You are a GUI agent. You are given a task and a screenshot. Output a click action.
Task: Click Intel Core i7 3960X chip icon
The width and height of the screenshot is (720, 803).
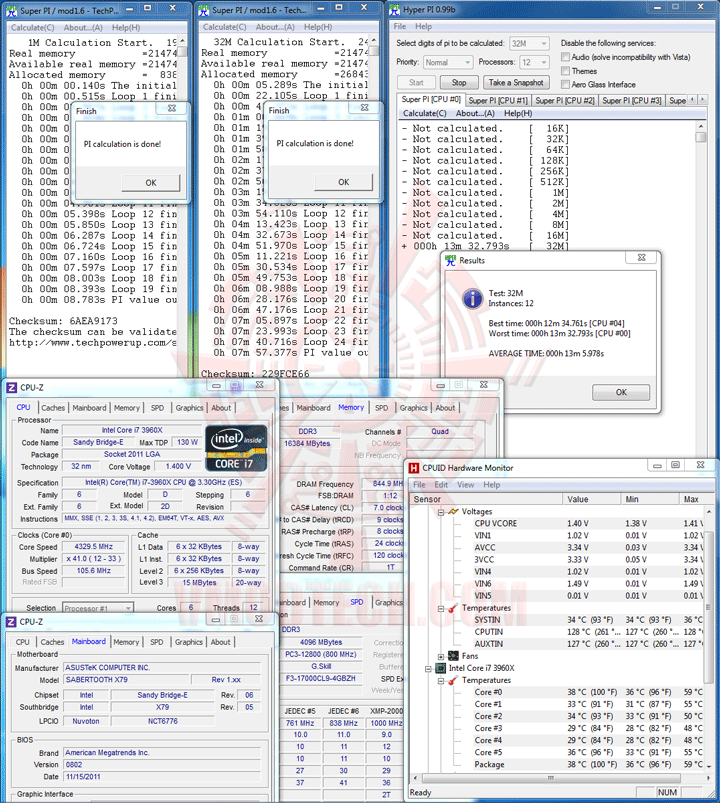point(440,668)
